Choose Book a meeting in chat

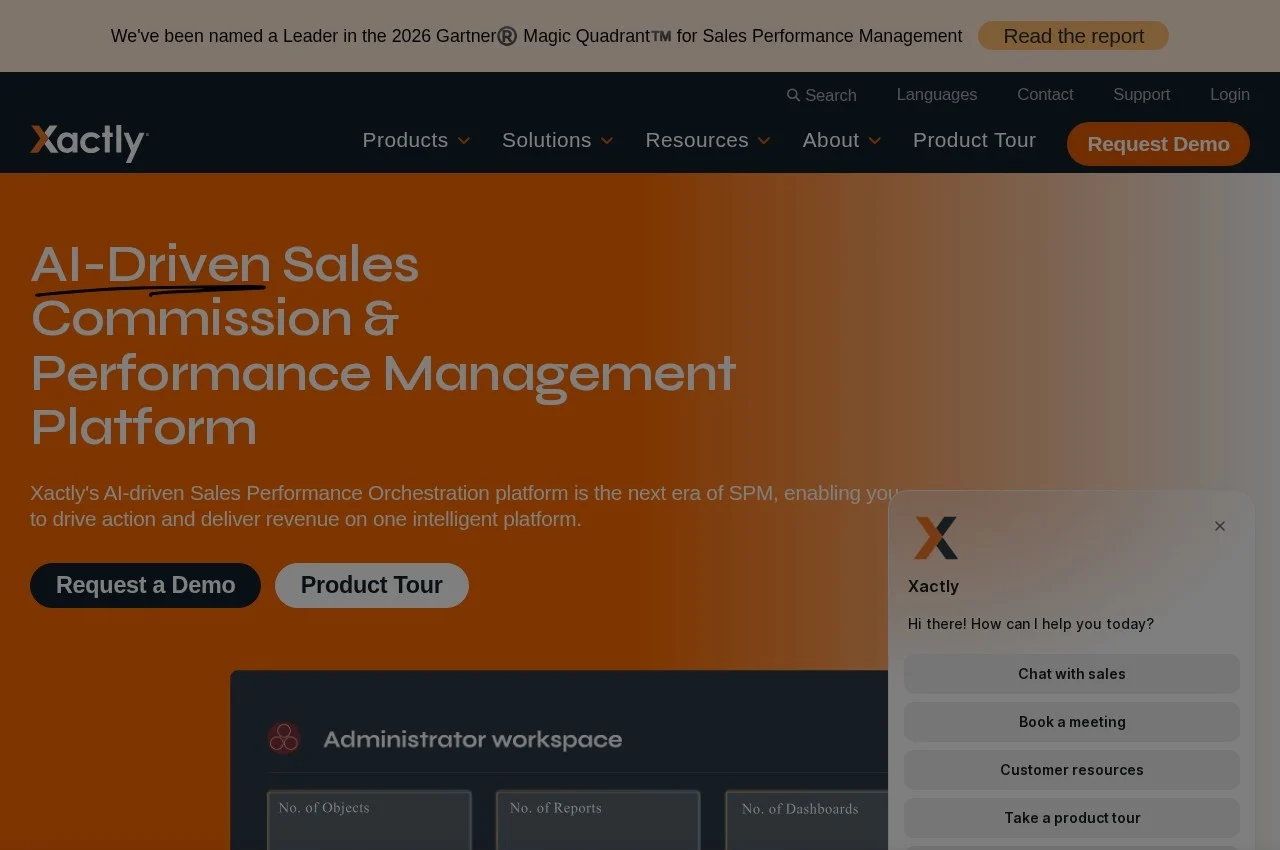click(1072, 722)
